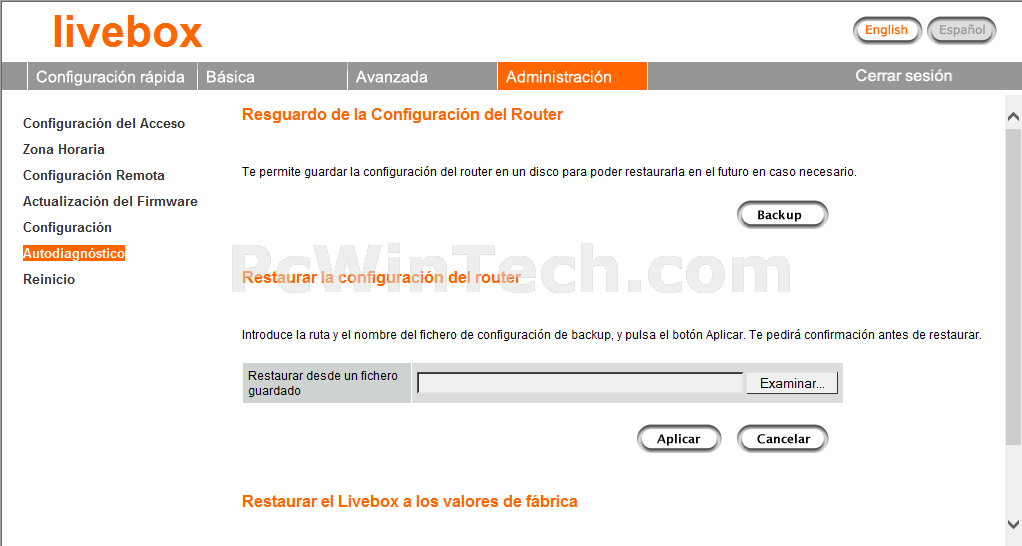The height and width of the screenshot is (546, 1022).
Task: Click the livebox logo
Action: tap(128, 32)
